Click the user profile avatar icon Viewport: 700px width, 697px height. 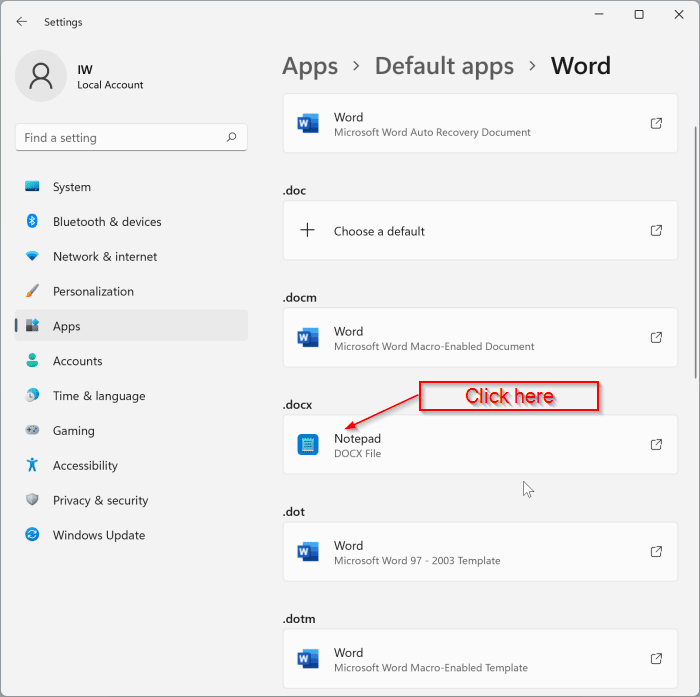41,75
